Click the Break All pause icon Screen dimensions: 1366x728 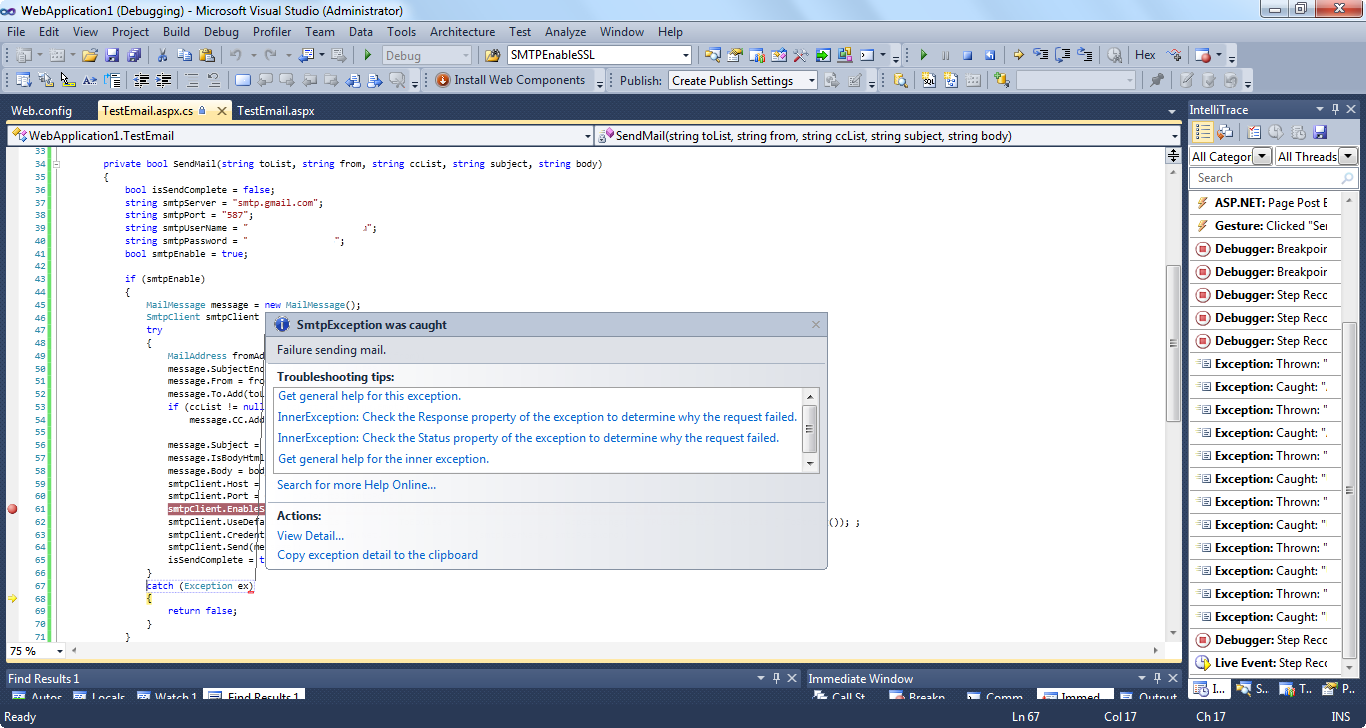(945, 55)
